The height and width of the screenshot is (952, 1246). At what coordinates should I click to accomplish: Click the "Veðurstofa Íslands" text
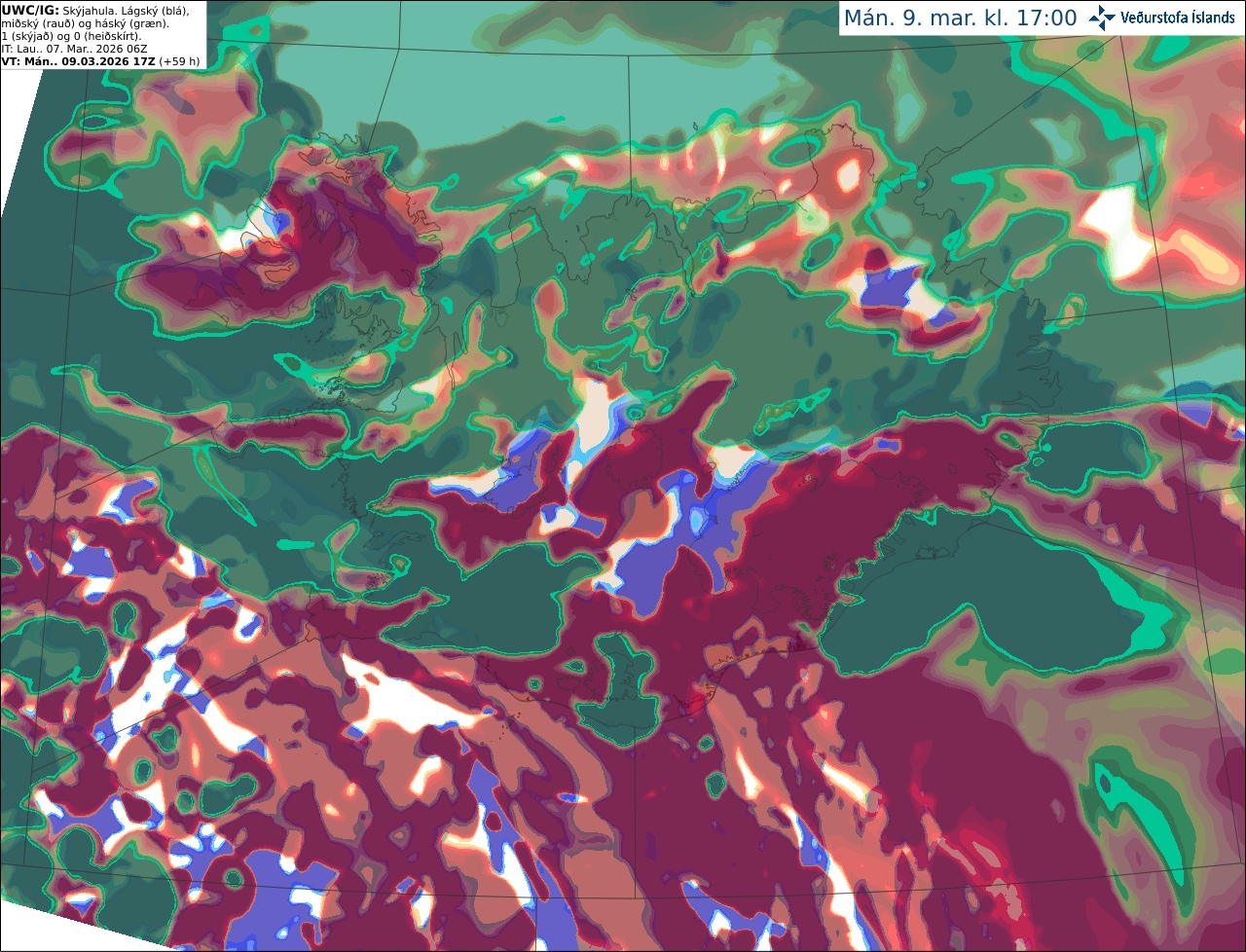click(1178, 18)
